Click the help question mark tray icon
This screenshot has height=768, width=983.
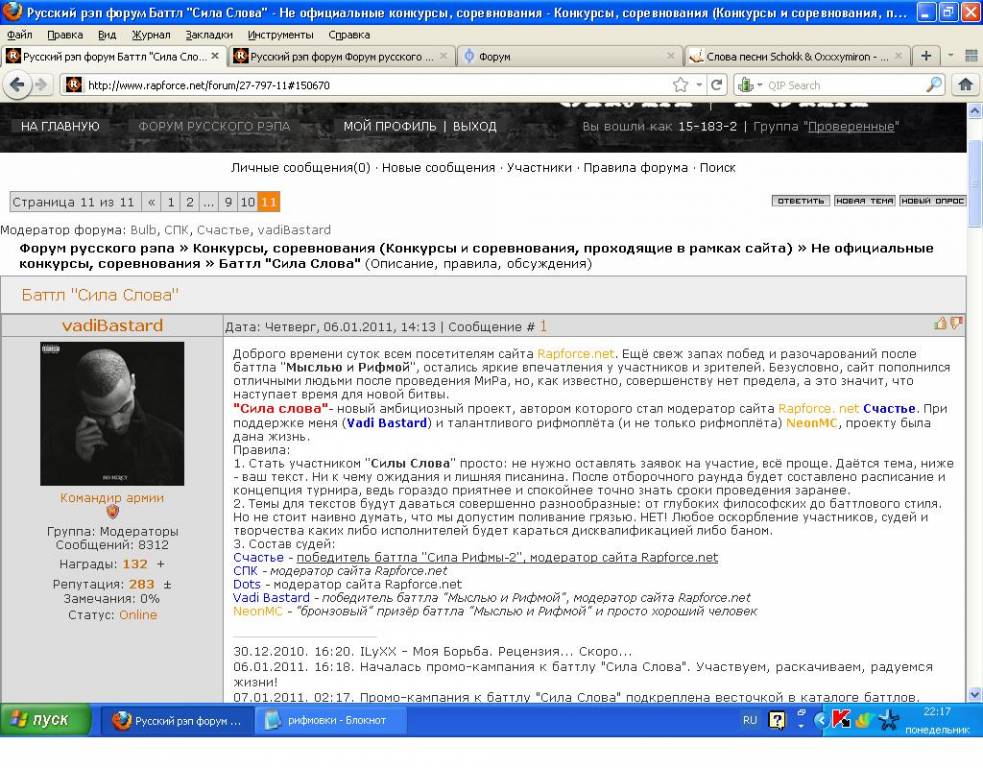coord(777,720)
